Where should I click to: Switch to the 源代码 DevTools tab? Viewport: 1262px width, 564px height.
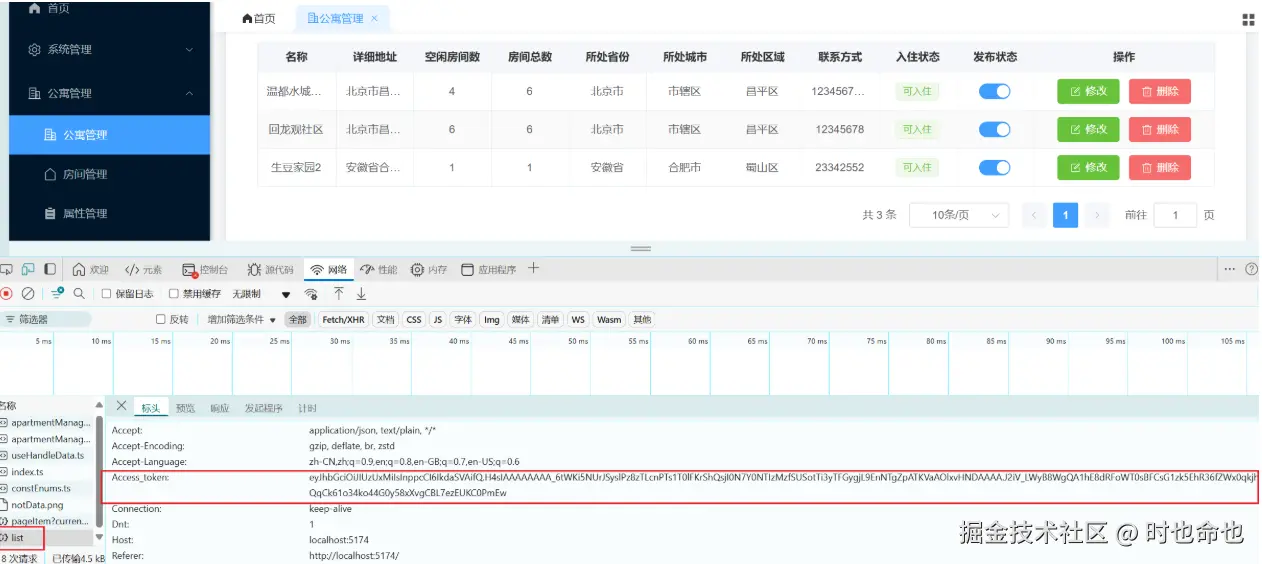[x=271, y=269]
